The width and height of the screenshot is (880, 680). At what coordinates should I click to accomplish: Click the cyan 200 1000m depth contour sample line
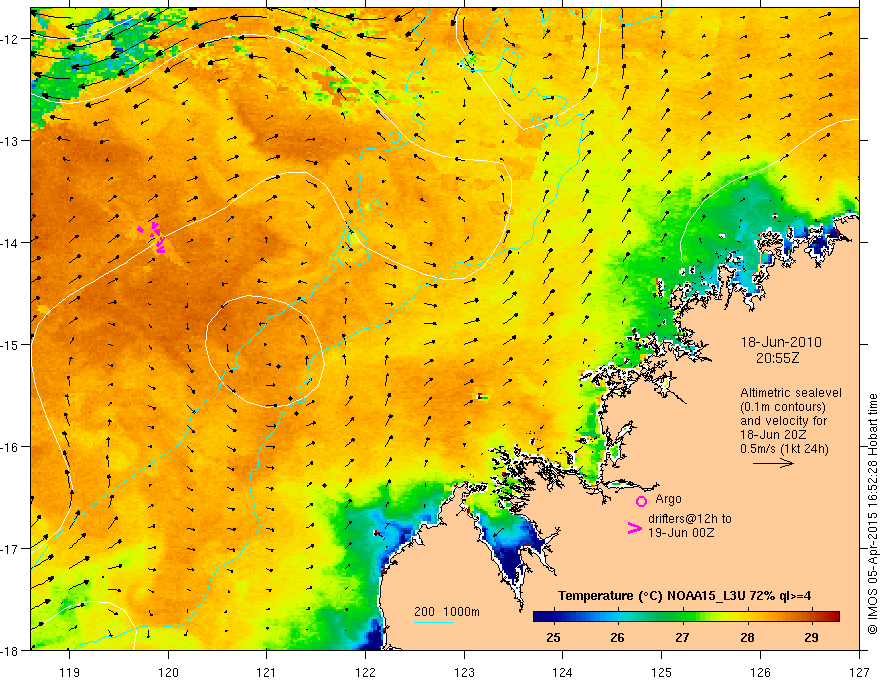coord(434,622)
